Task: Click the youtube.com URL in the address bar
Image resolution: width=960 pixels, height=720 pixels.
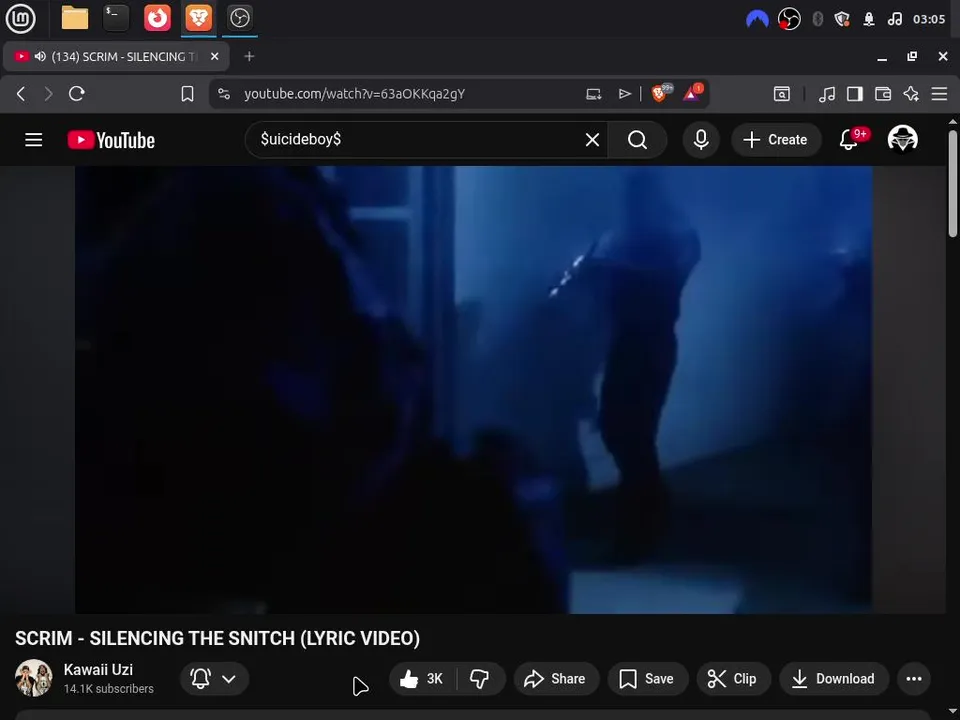Action: (354, 94)
